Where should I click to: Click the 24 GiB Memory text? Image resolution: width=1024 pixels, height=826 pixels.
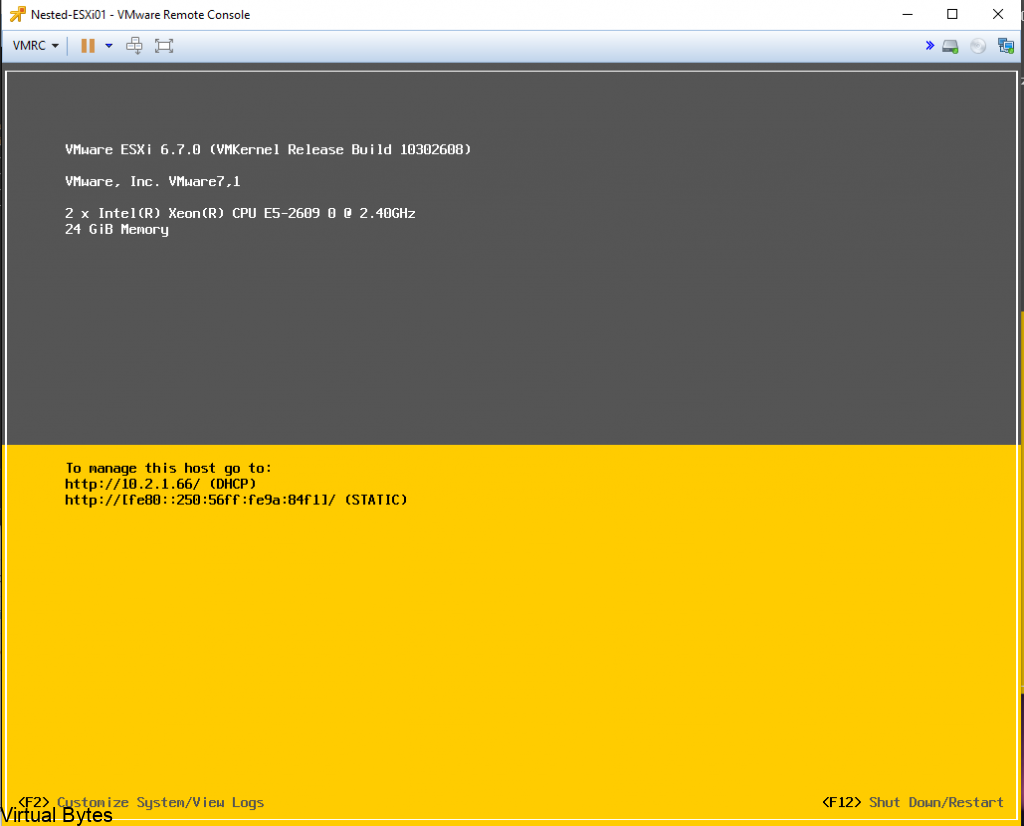click(x=117, y=230)
